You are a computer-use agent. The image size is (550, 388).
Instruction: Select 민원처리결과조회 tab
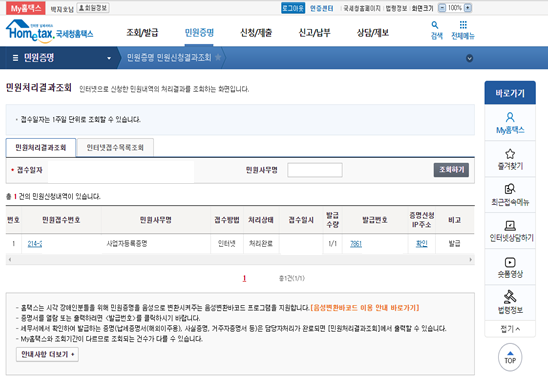[x=41, y=147]
